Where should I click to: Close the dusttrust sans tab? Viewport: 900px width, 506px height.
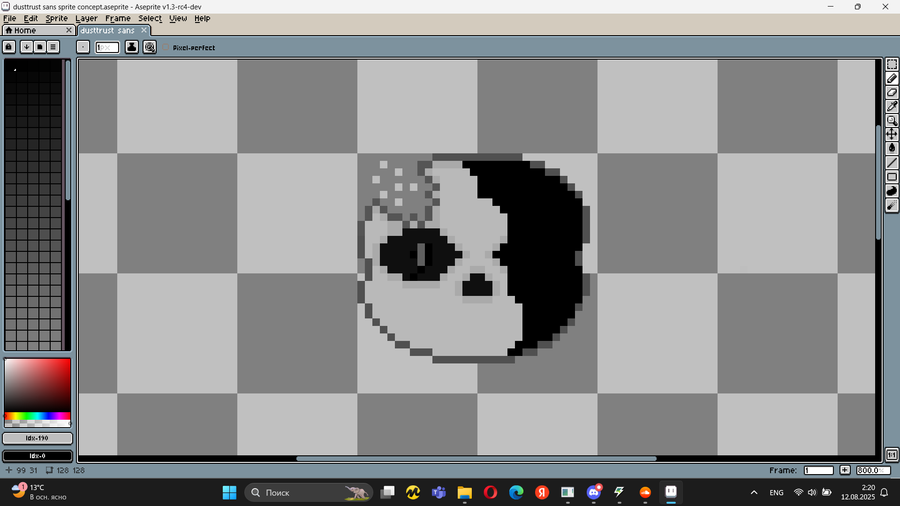[x=144, y=30]
